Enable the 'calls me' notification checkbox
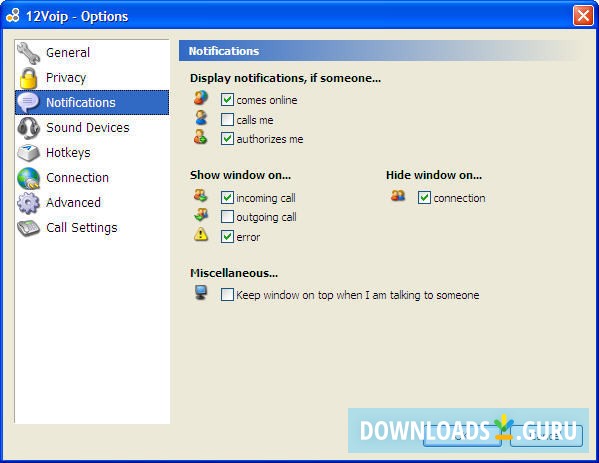This screenshot has height=463, width=599. (x=227, y=120)
